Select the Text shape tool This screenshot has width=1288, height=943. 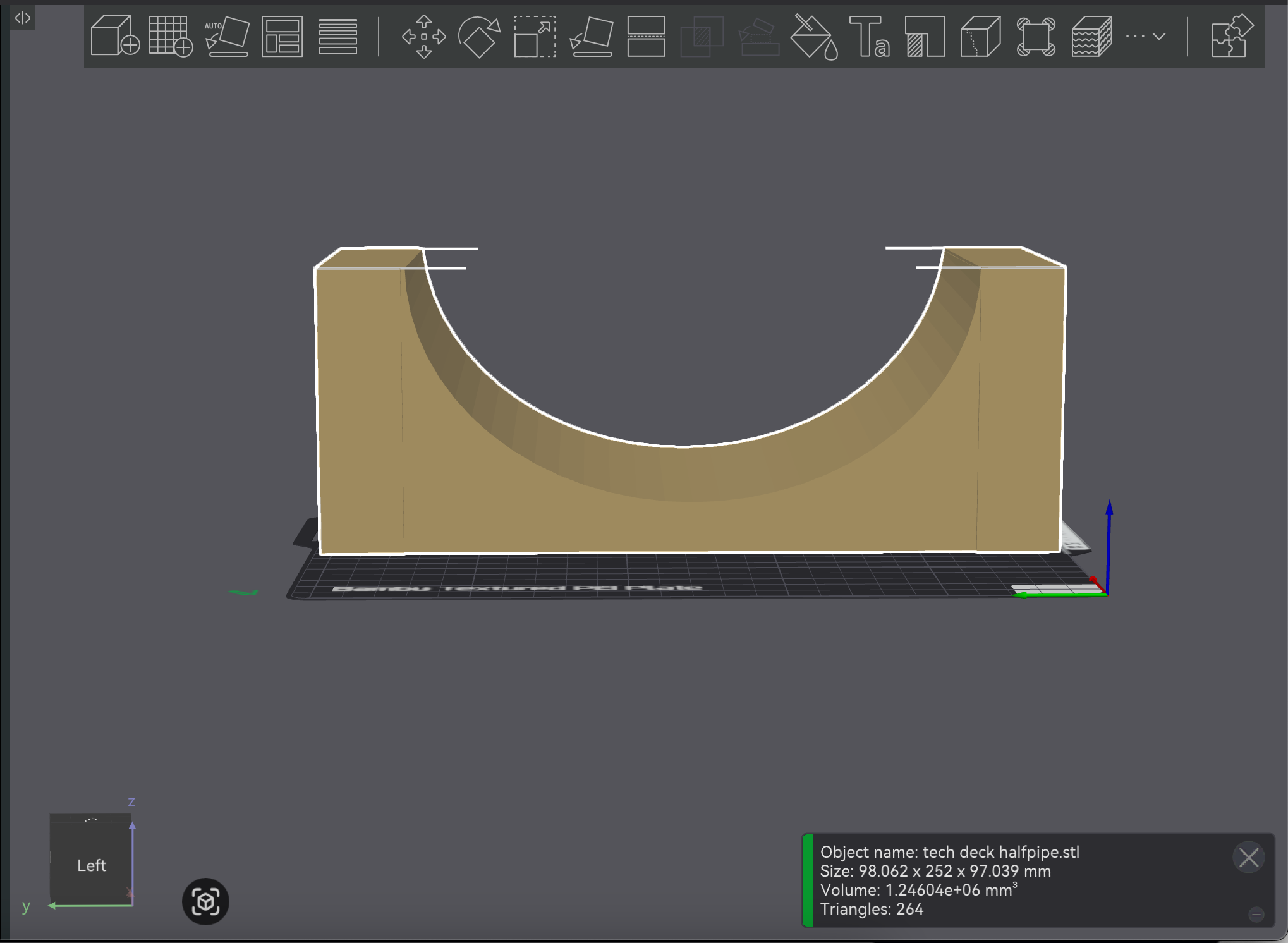[x=870, y=37]
